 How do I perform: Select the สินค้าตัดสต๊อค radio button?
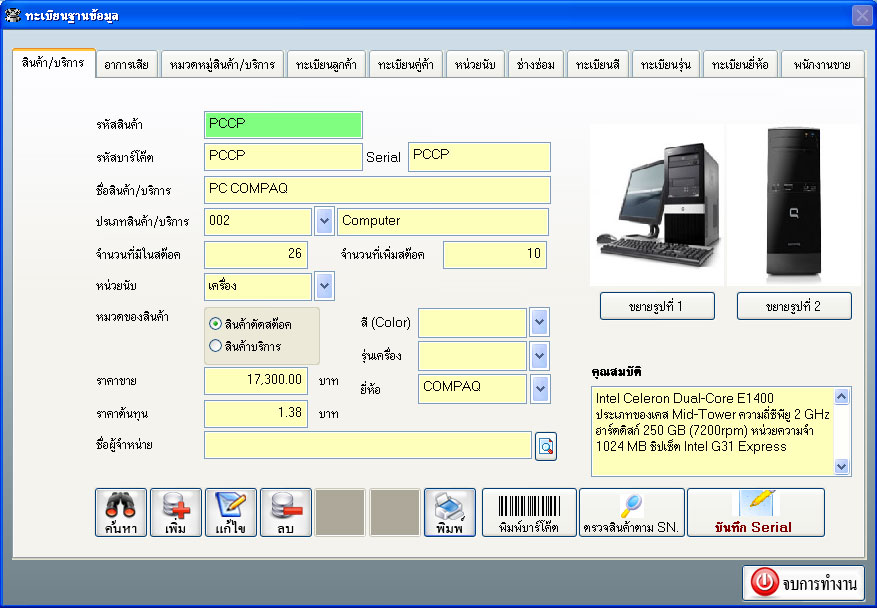point(216,325)
